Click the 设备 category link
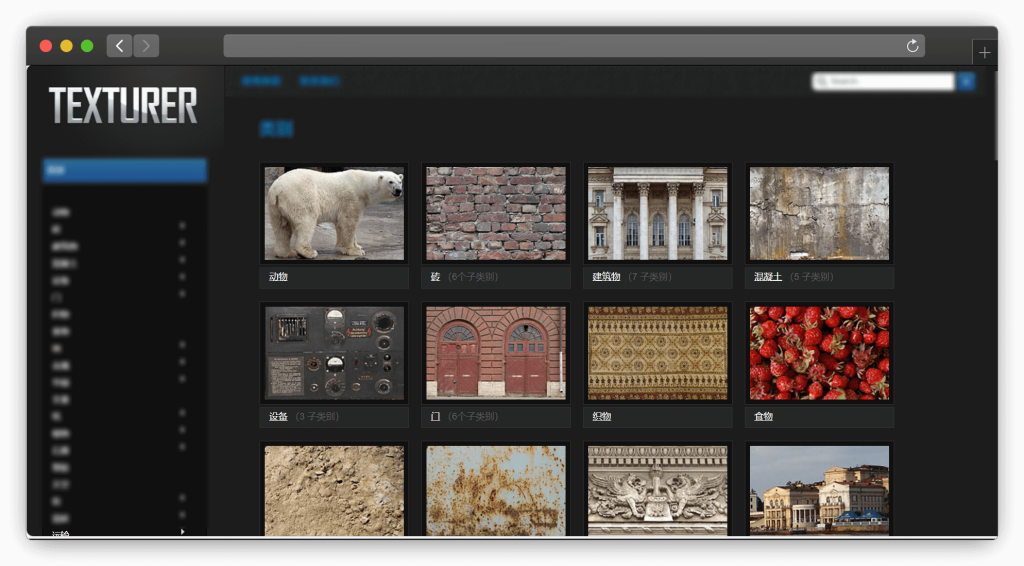Viewport: 1024px width, 566px height. (278, 417)
